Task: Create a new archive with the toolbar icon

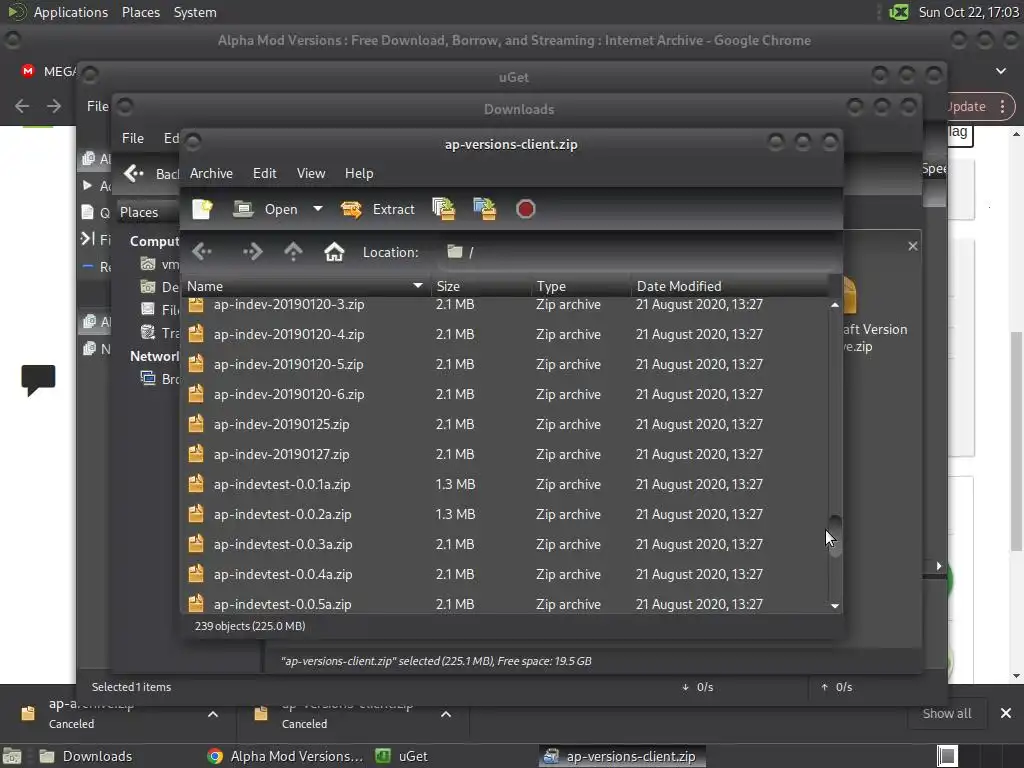Action: [202, 209]
